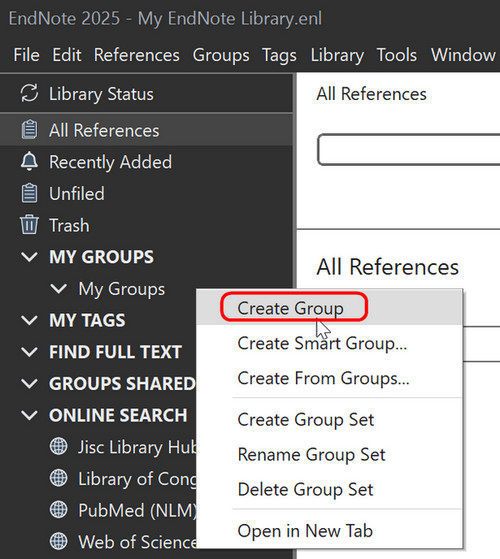Collapse the FIND FULL TEXT section
Viewport: 500px width, 559px height.
29,352
